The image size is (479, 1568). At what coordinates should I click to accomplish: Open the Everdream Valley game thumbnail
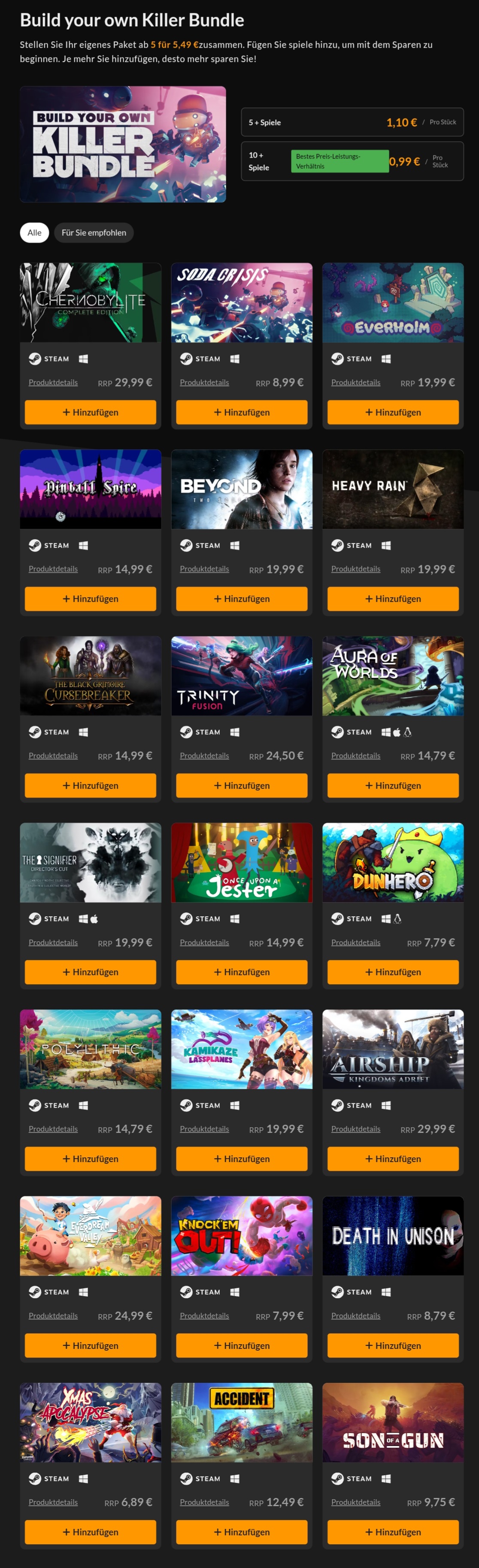pos(91,1235)
